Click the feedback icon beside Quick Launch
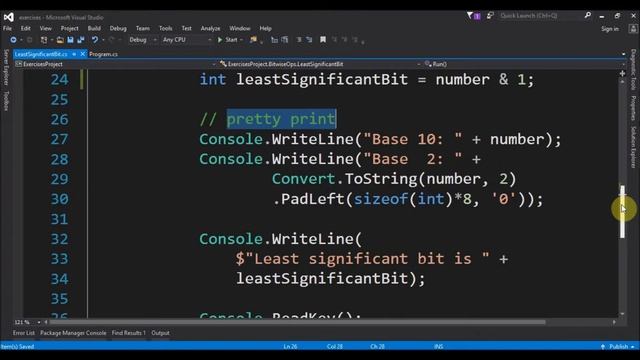Image resolution: width=640 pixels, height=360 pixels. point(490,16)
